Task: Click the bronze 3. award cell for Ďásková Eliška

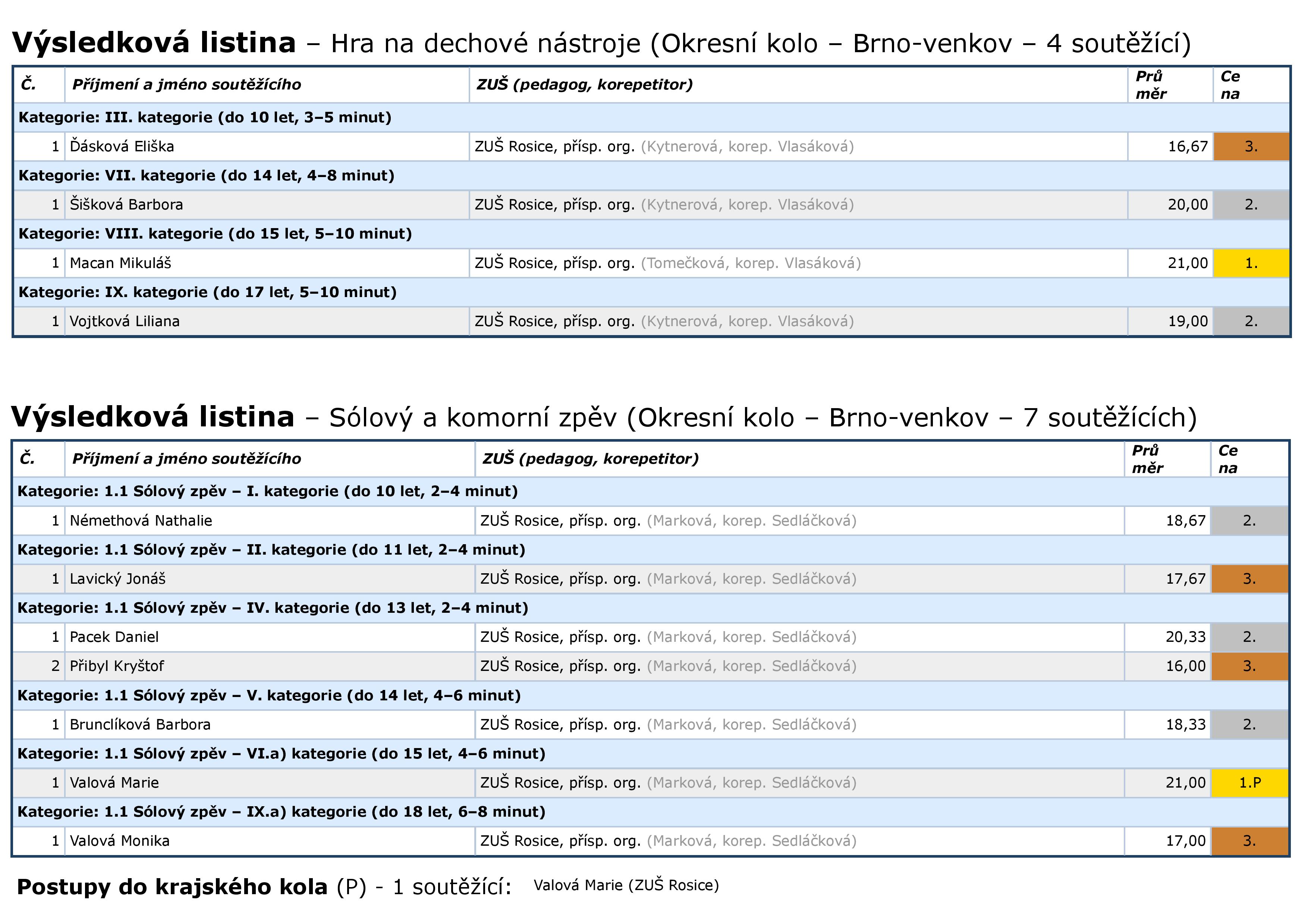Action: tap(1251, 146)
